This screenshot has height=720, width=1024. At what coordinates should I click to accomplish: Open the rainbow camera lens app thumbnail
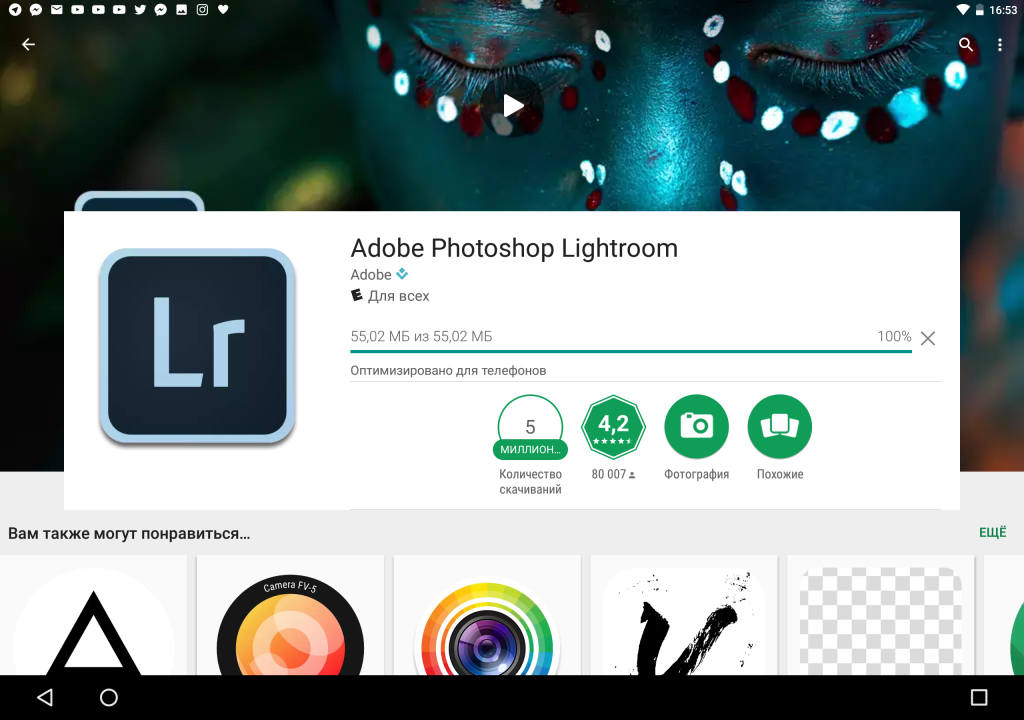click(487, 620)
